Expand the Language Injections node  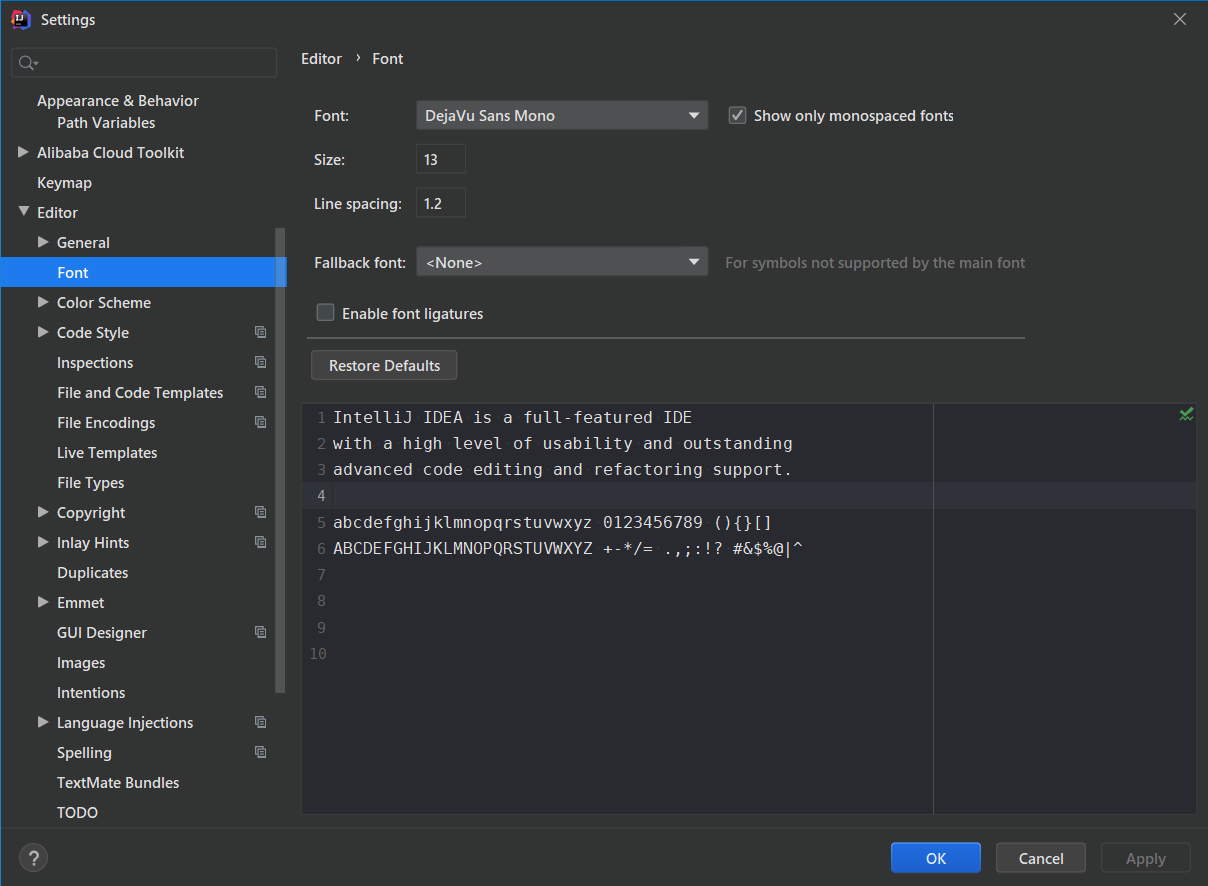pyautogui.click(x=43, y=722)
